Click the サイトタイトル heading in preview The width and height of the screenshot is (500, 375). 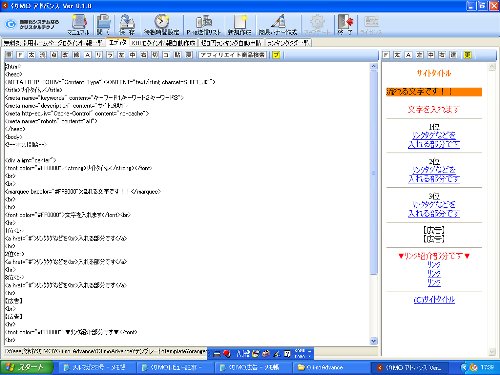[434, 73]
